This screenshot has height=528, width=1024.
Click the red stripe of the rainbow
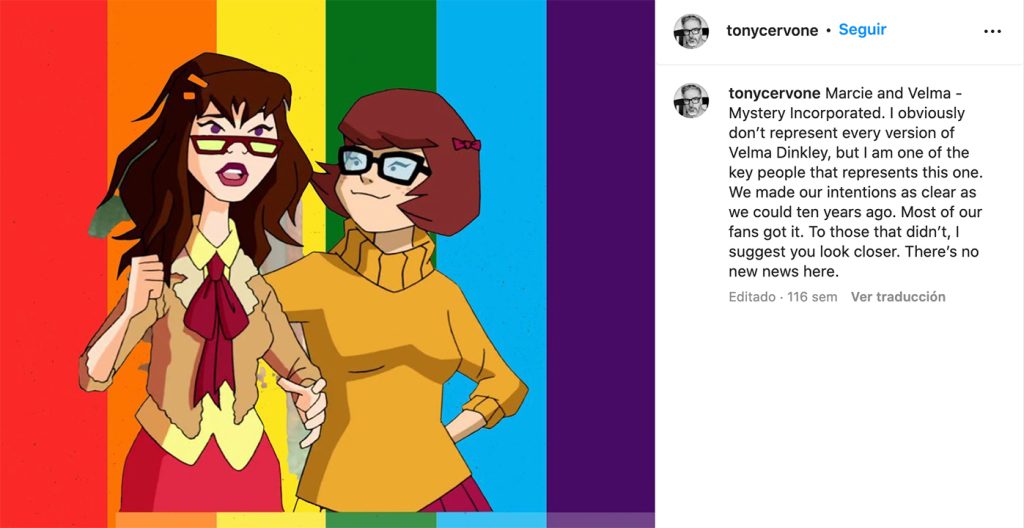52,261
